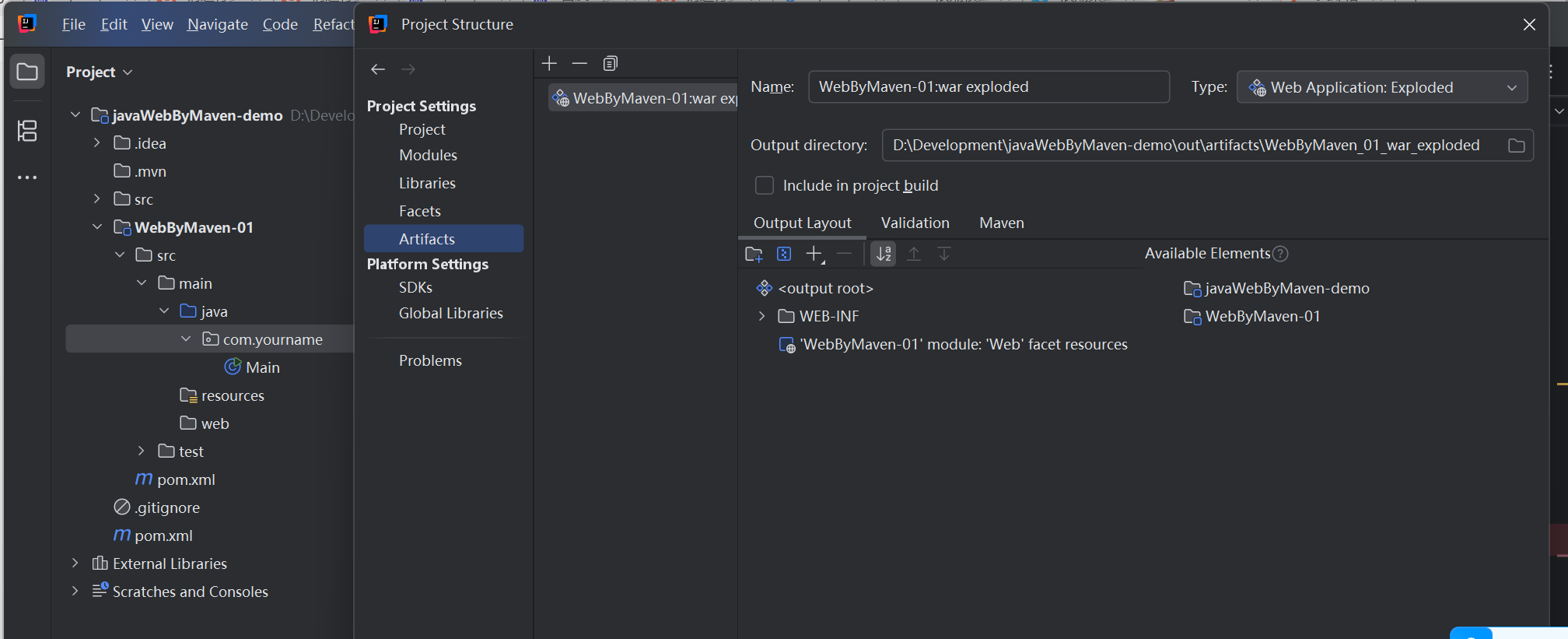Screen dimensions: 1568x639
Task: Open the Project view dropdown
Action: point(100,72)
